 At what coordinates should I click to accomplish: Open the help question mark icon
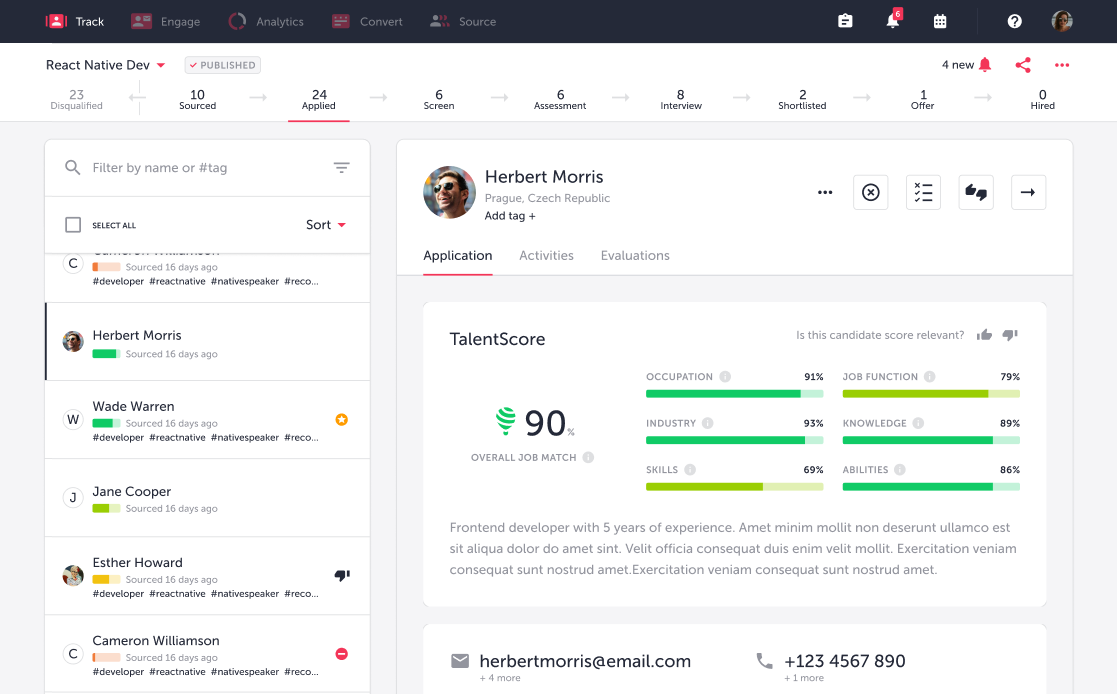pos(1014,21)
